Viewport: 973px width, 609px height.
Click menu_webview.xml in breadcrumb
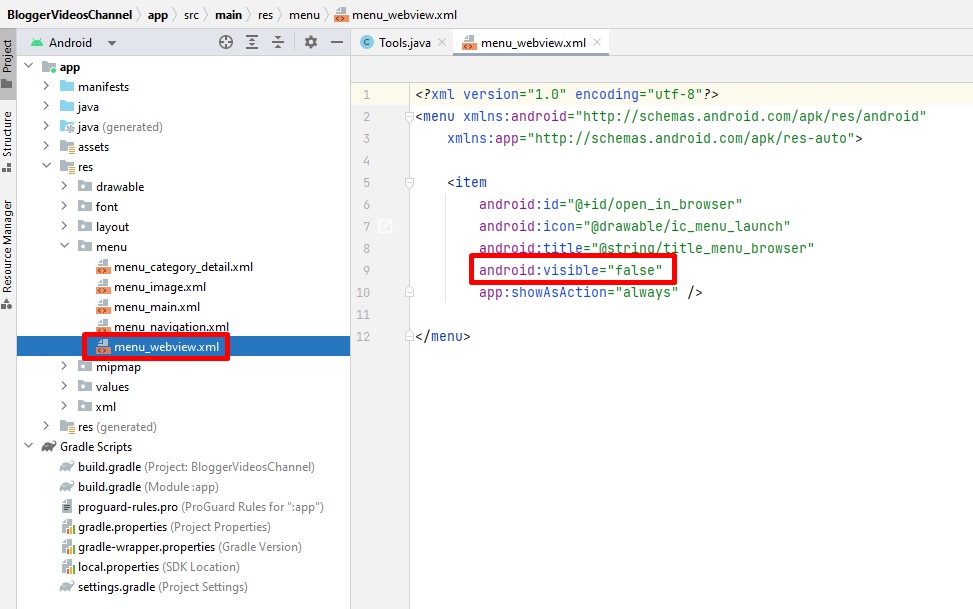405,14
